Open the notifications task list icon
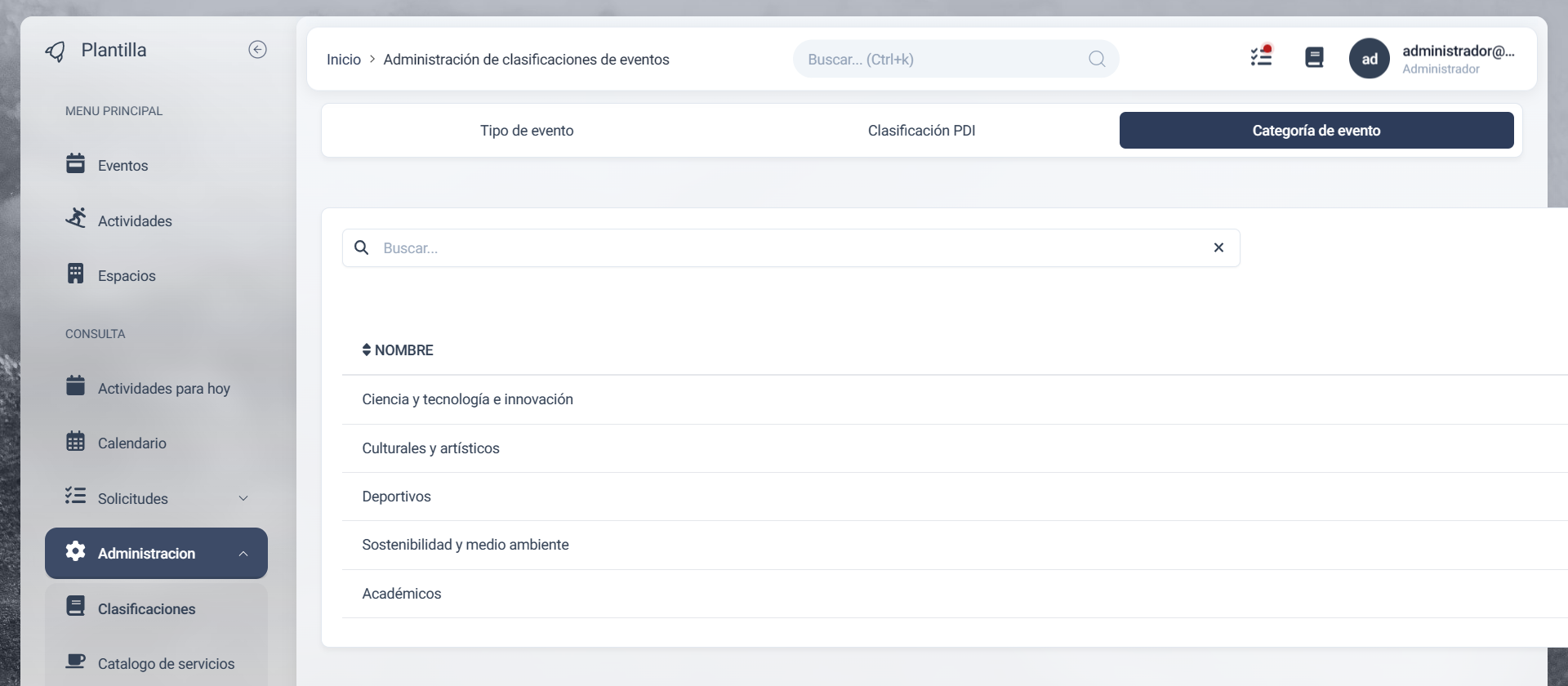Viewport: 1568px width, 686px height. (x=1261, y=56)
